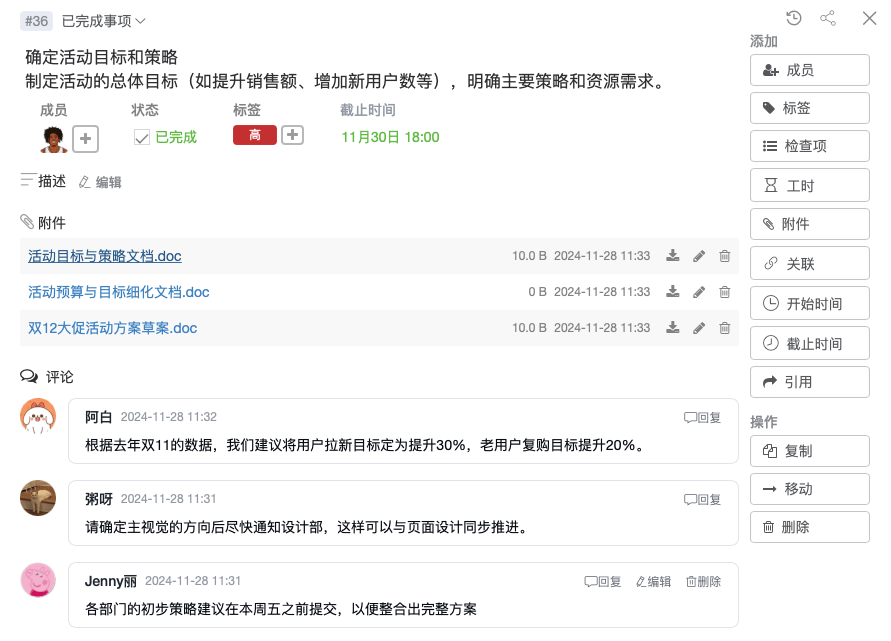Select 关联 from the add panel
891x641 pixels.
(x=809, y=264)
